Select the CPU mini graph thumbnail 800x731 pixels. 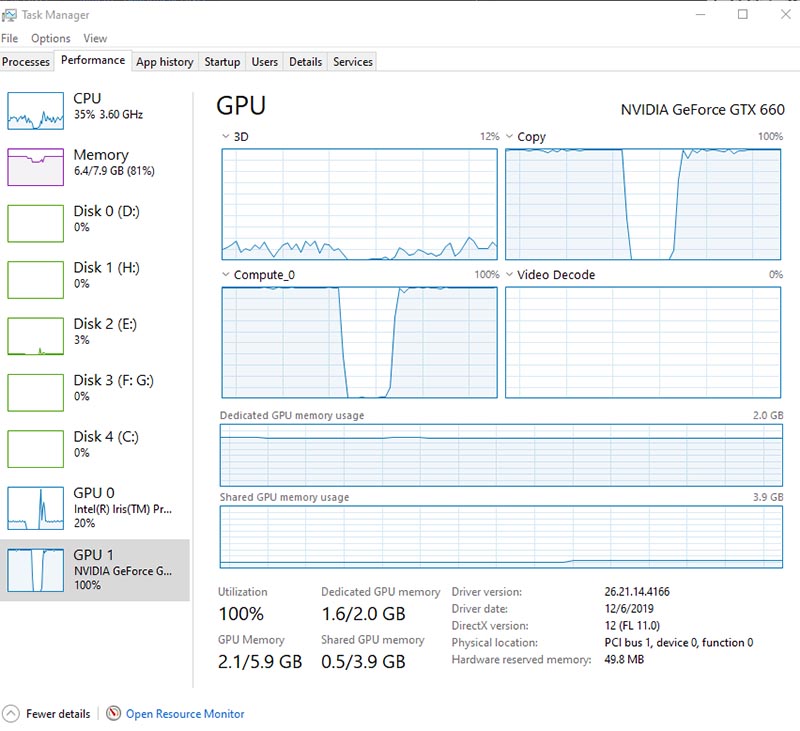tap(36, 111)
